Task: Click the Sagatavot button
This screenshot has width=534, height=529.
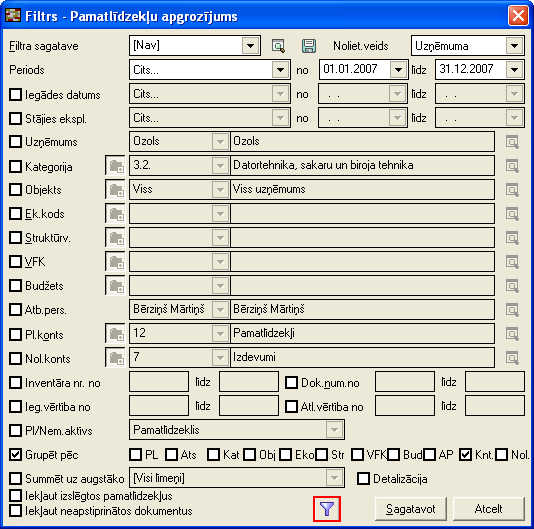Action: (411, 509)
